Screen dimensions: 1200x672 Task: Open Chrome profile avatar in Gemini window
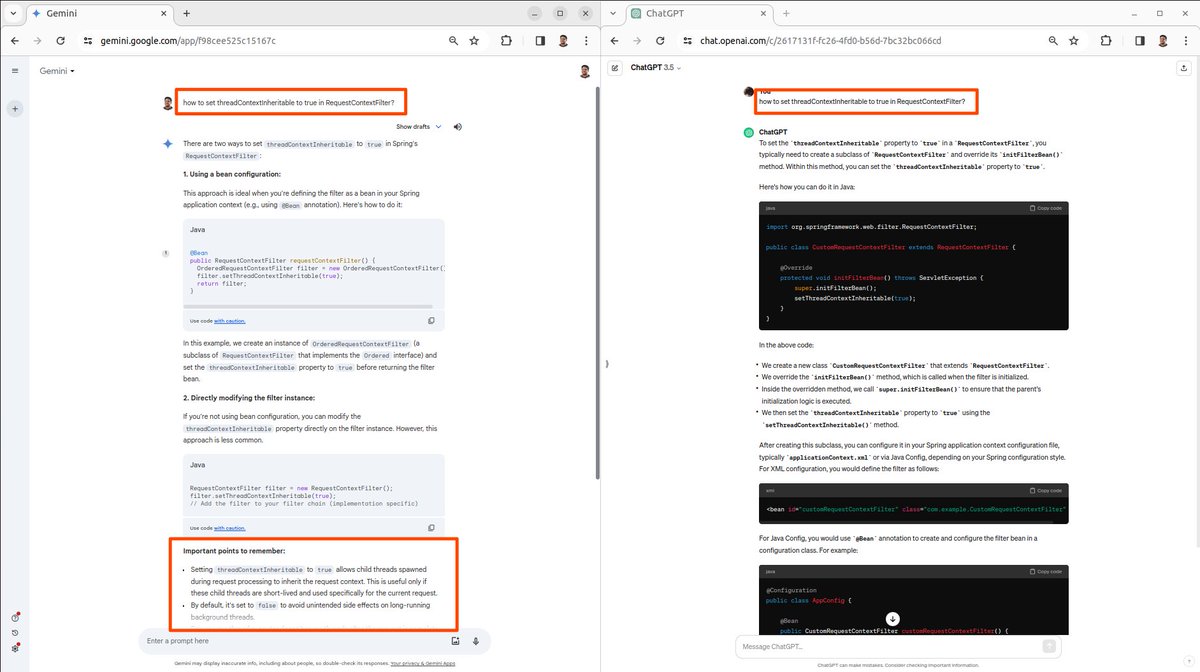point(563,41)
